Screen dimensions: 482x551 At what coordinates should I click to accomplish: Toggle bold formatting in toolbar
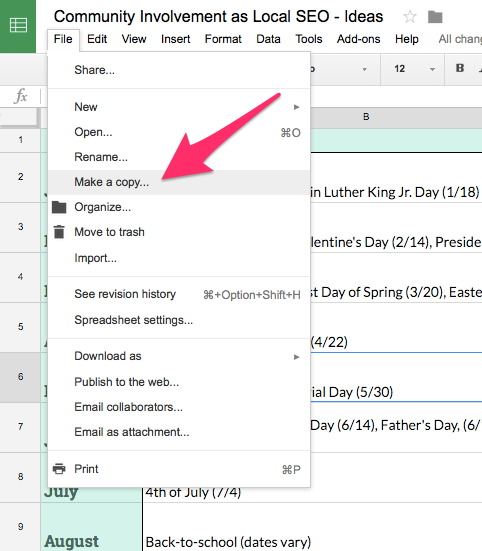coord(460,68)
